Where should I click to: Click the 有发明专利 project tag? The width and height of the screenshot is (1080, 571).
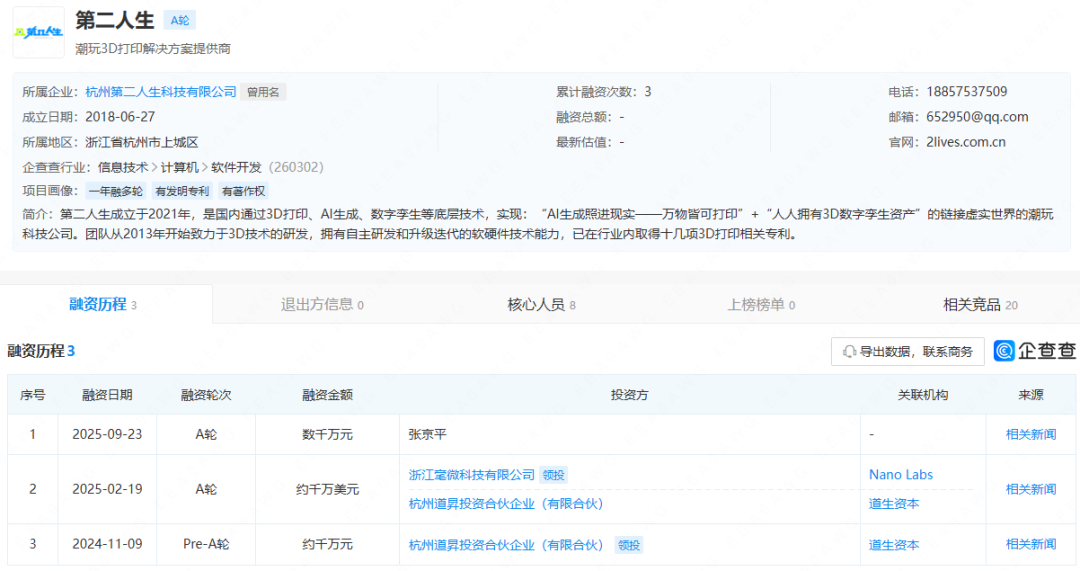(183, 191)
